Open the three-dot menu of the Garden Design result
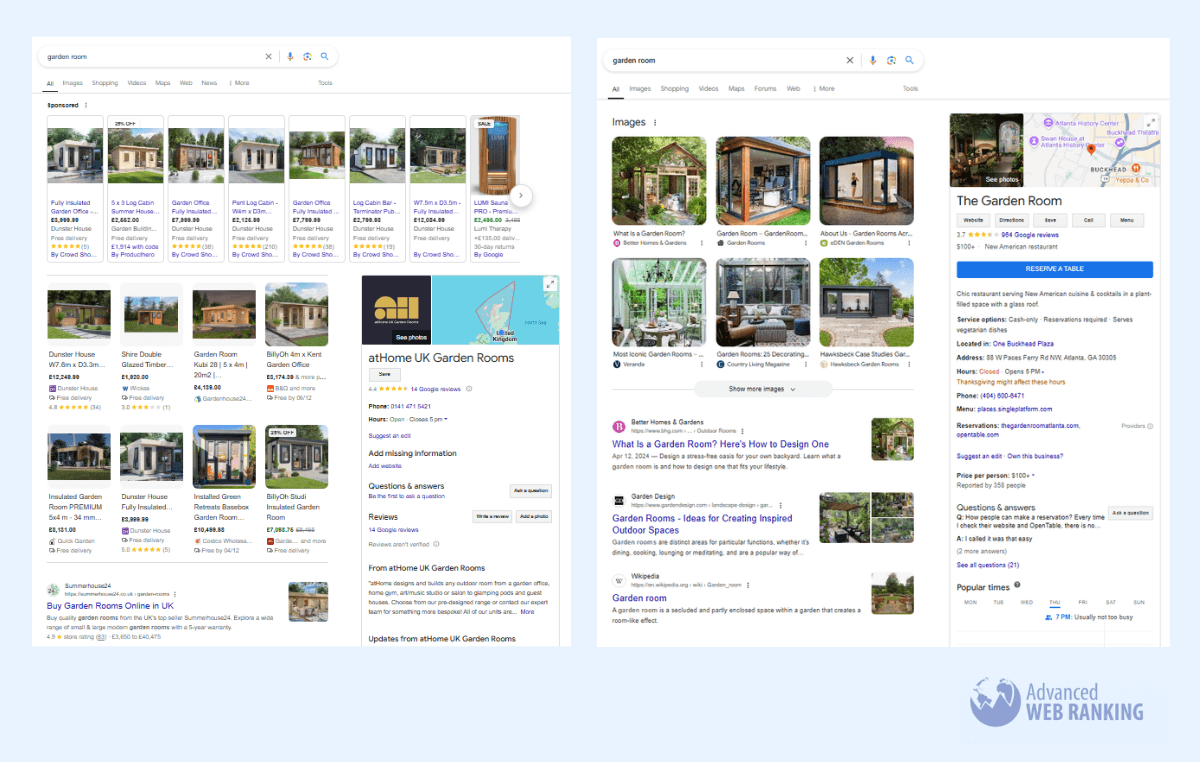 pos(779,506)
